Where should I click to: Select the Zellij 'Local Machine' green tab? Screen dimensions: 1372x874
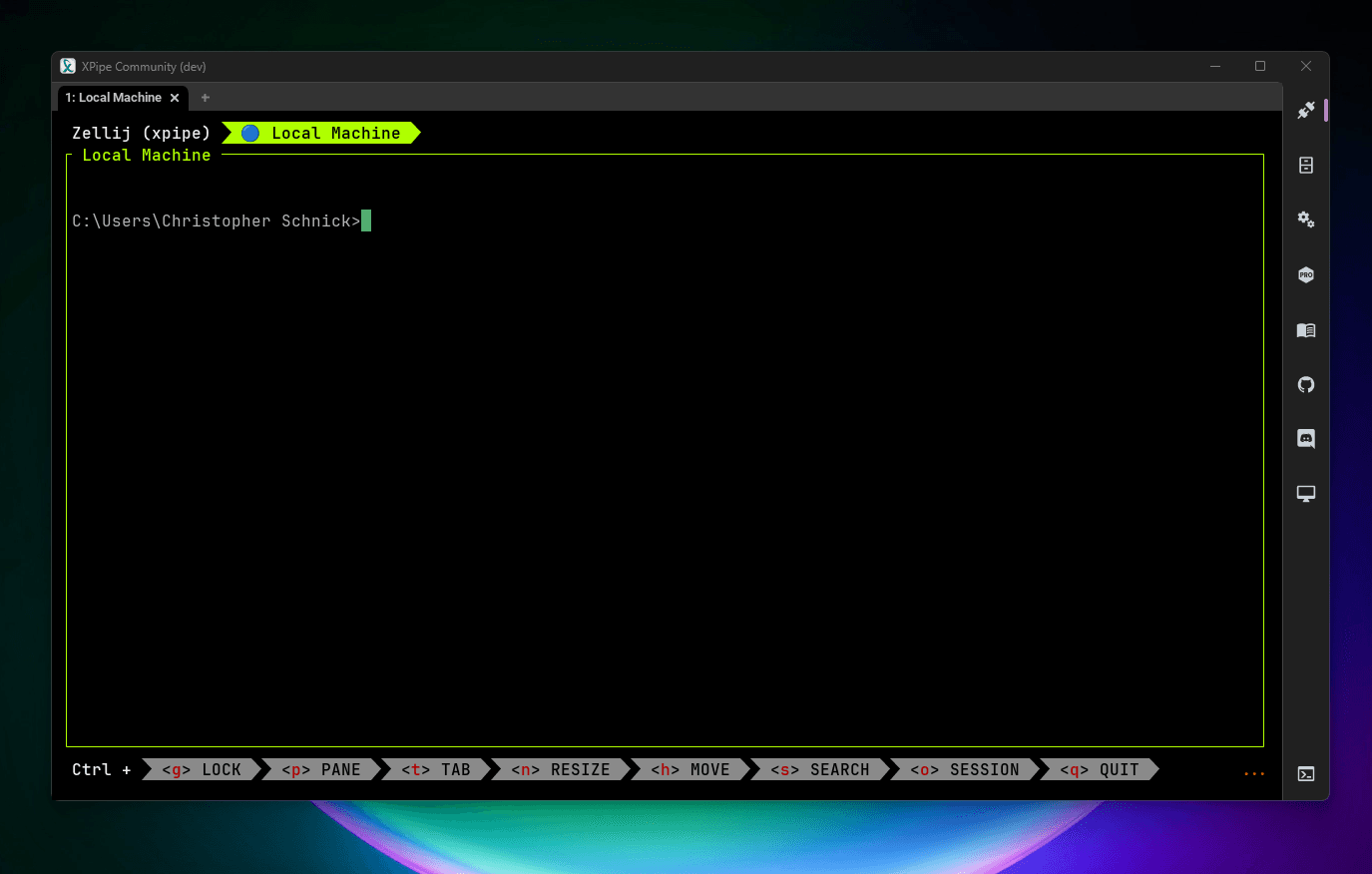point(321,133)
